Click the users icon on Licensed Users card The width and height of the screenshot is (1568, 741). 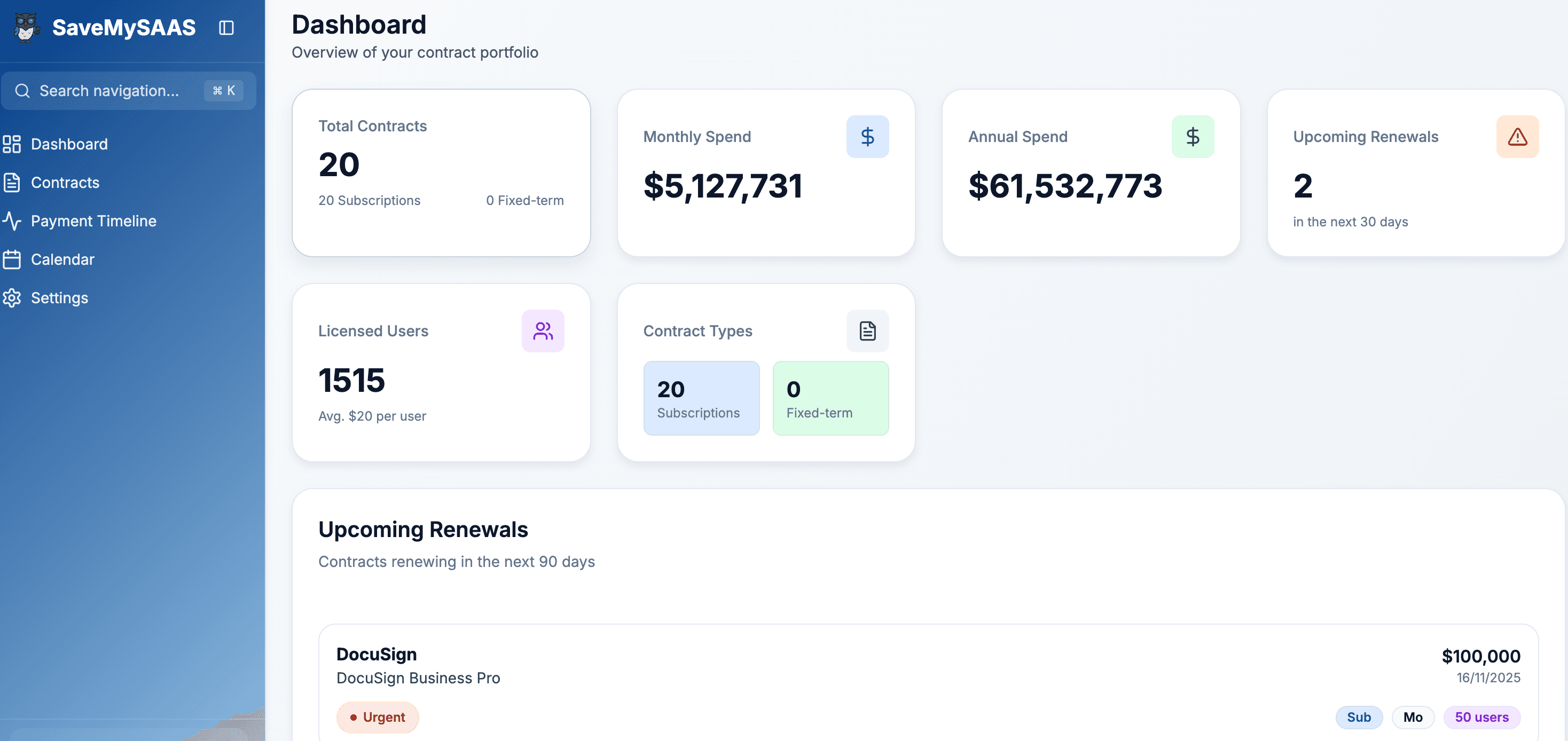pos(543,330)
